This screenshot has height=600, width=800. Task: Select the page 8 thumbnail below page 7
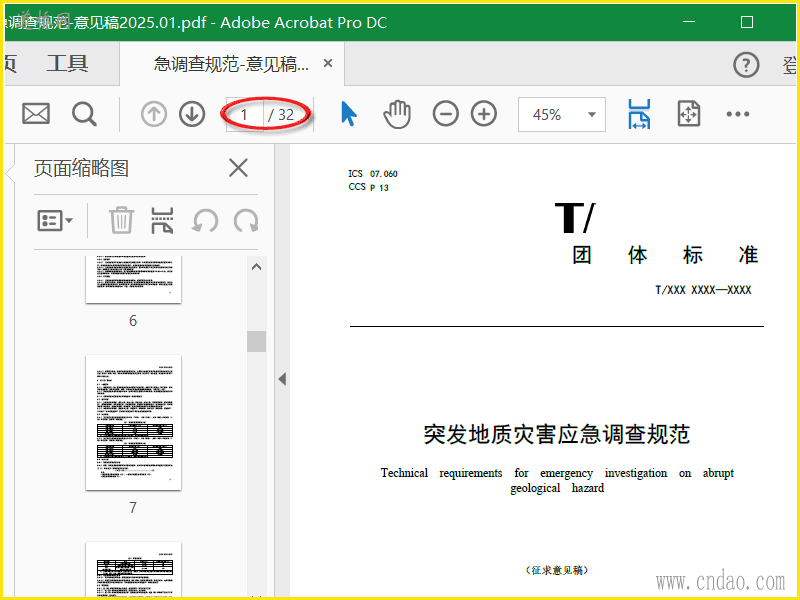tap(133, 569)
